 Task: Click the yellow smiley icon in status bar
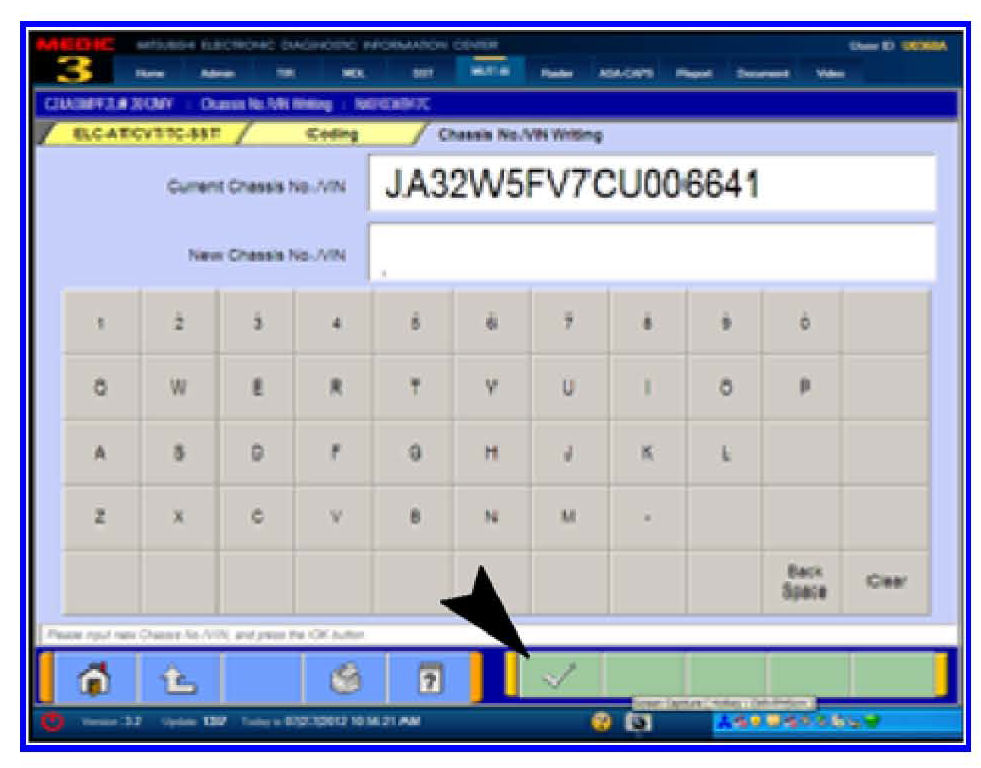coord(603,725)
